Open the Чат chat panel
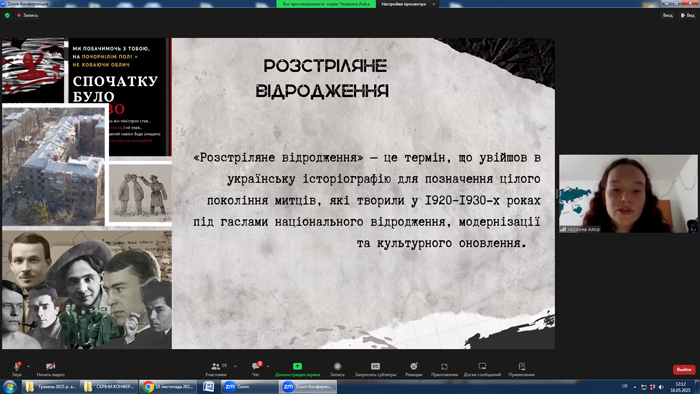 [256, 369]
